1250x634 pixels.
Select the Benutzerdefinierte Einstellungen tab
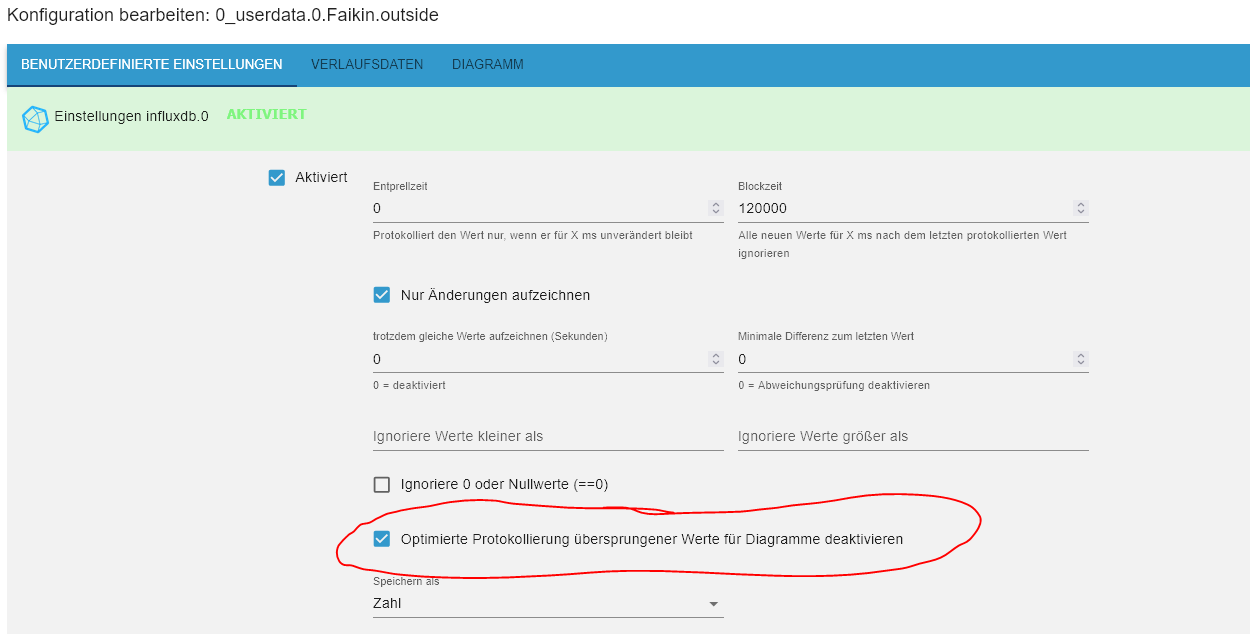point(152,65)
